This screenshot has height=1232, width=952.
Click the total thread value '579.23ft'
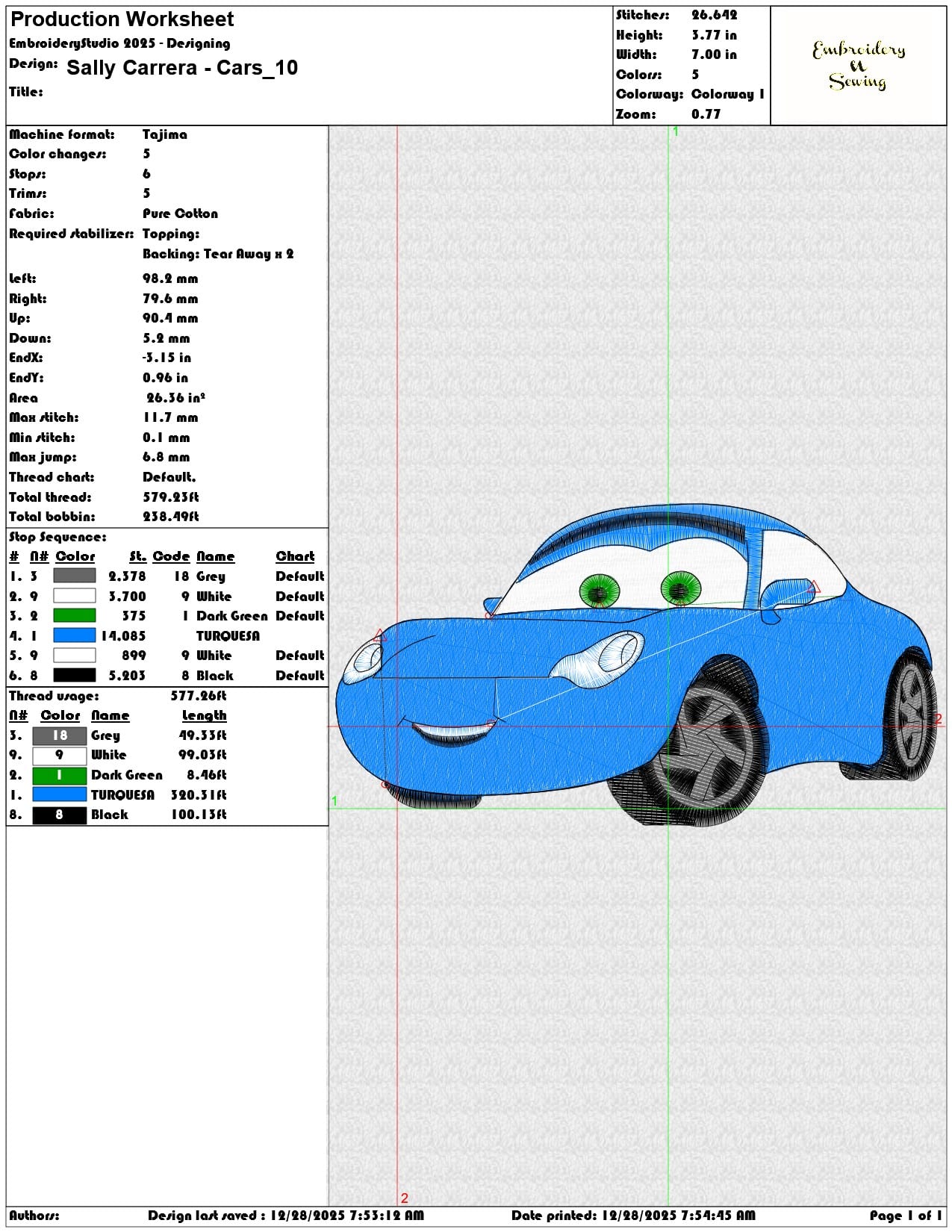click(171, 497)
